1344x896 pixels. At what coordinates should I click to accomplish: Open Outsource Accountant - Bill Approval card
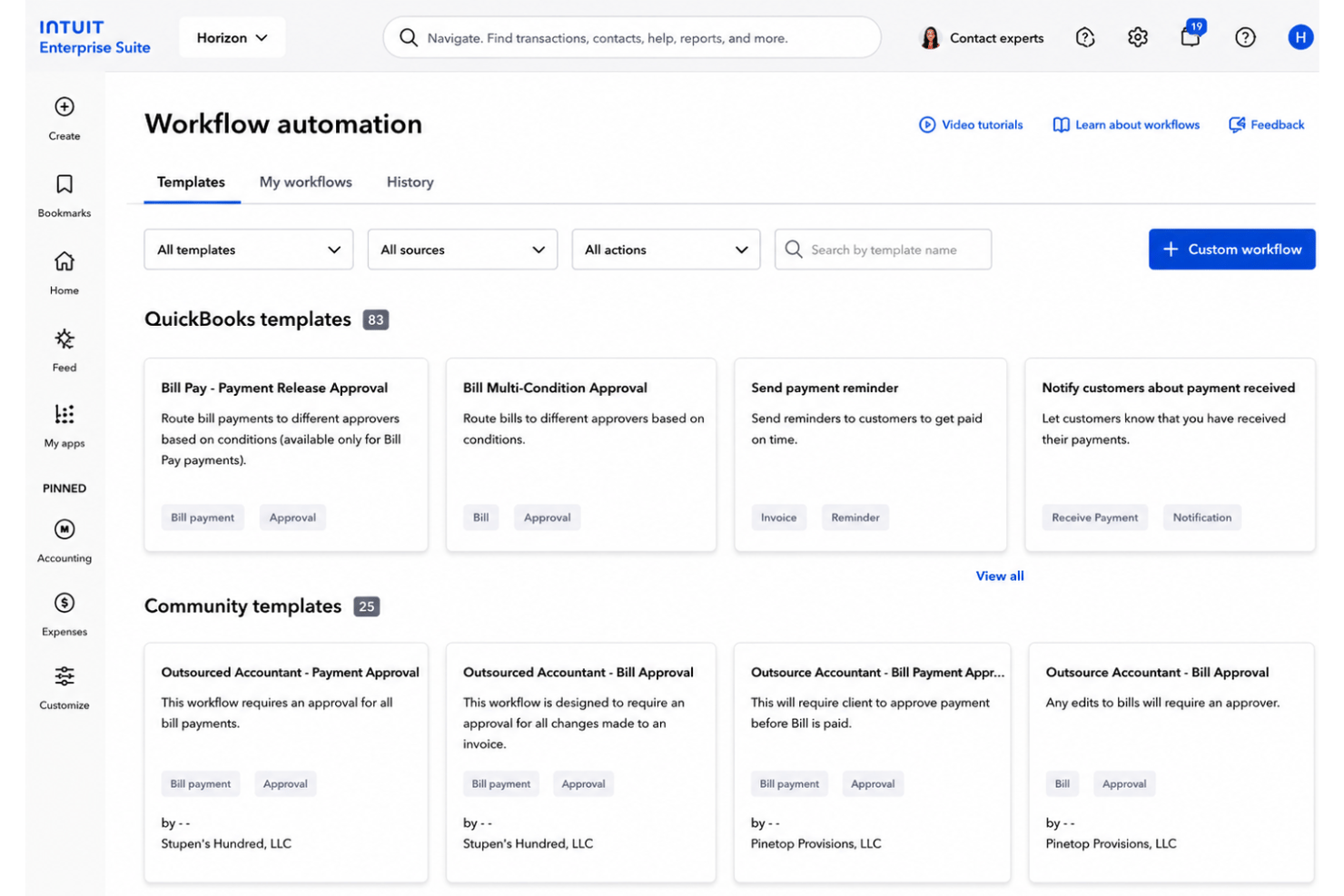tap(1171, 763)
